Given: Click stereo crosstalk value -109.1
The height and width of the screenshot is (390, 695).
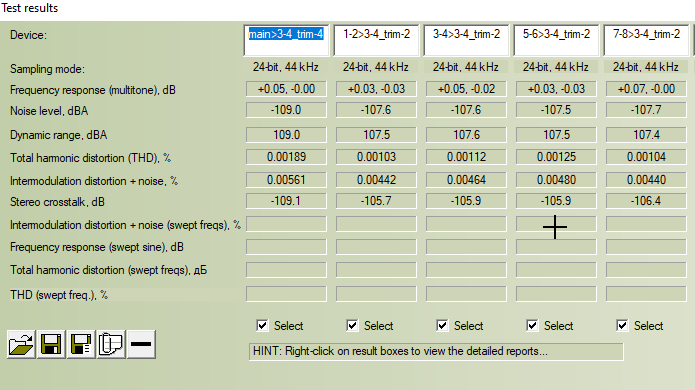Looking at the screenshot, I should [286, 201].
